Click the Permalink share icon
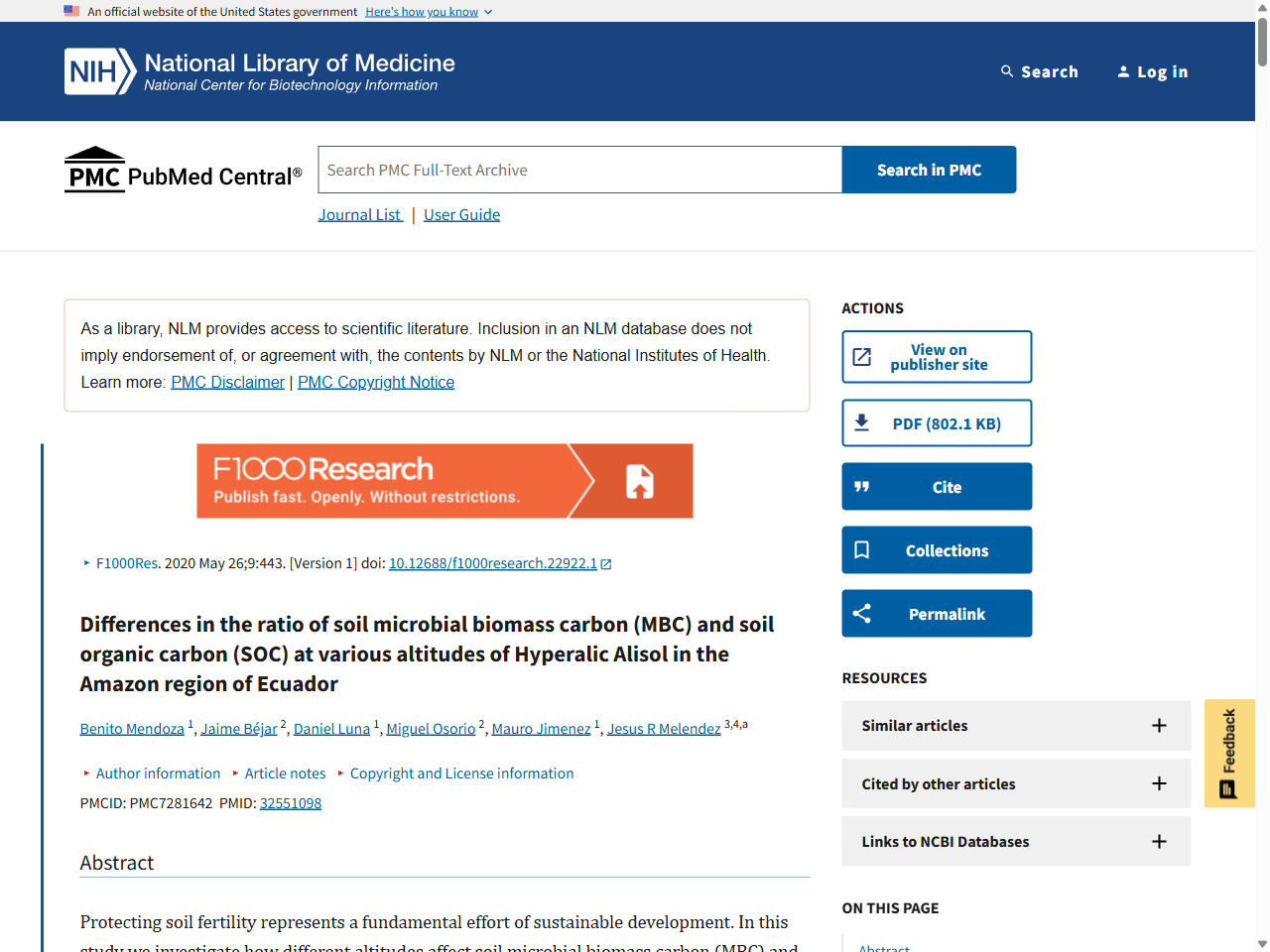 coord(861,614)
